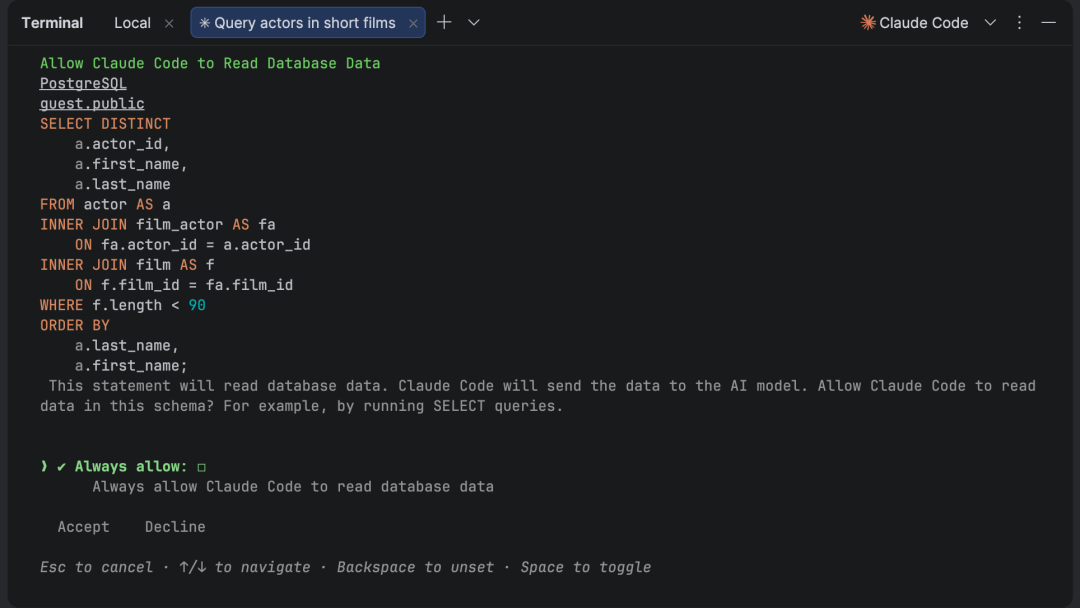Viewport: 1080px width, 608px height.
Task: Click the prompt arrow selector marker
Action: (x=44, y=466)
